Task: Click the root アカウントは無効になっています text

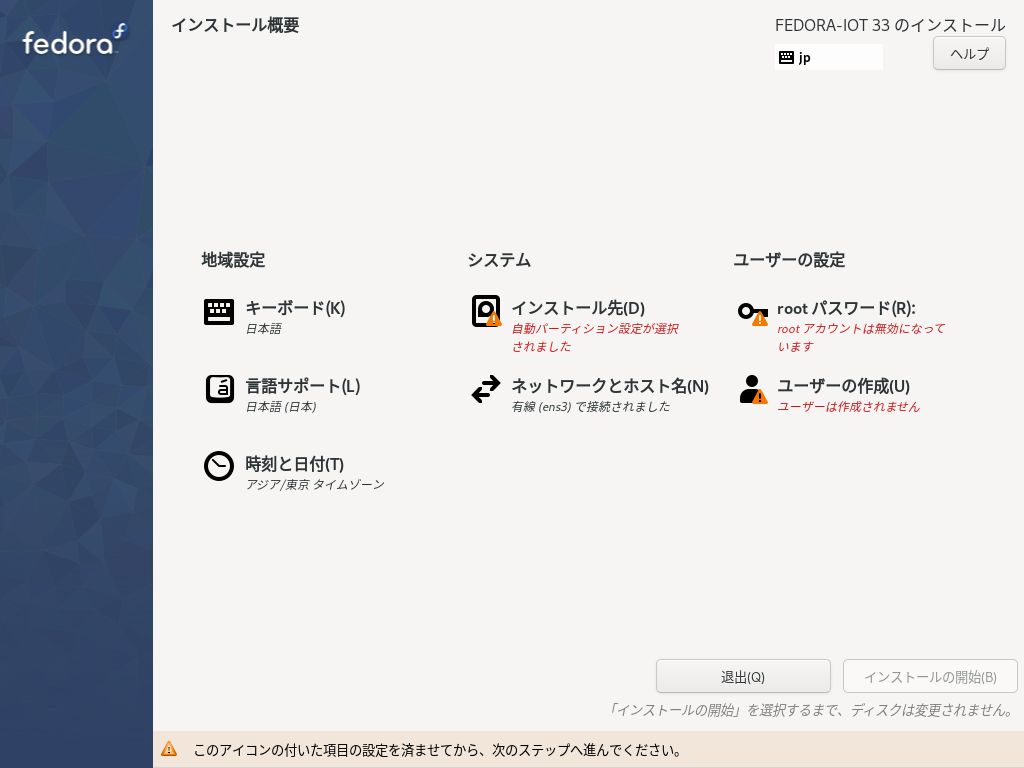Action: (861, 338)
